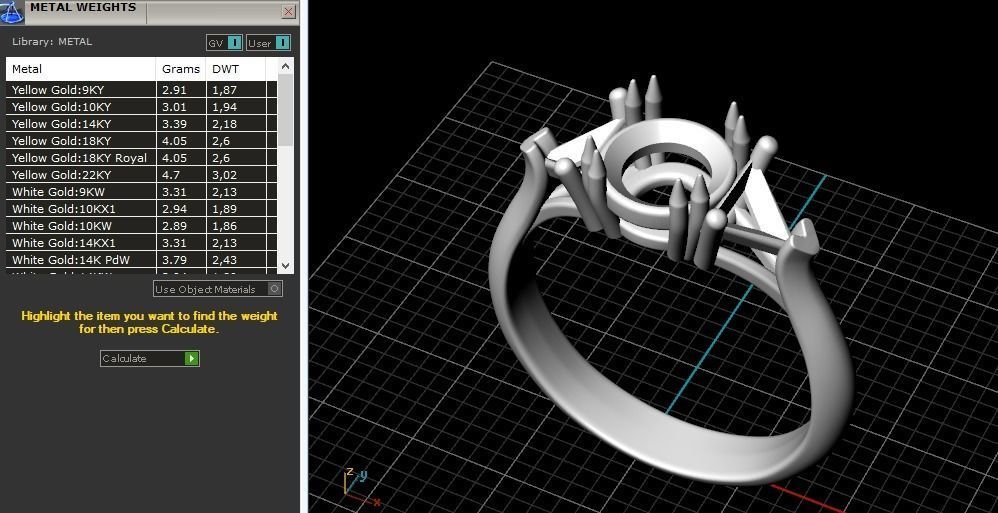
Task: Click the 4.7 grams value
Action: tap(171, 174)
